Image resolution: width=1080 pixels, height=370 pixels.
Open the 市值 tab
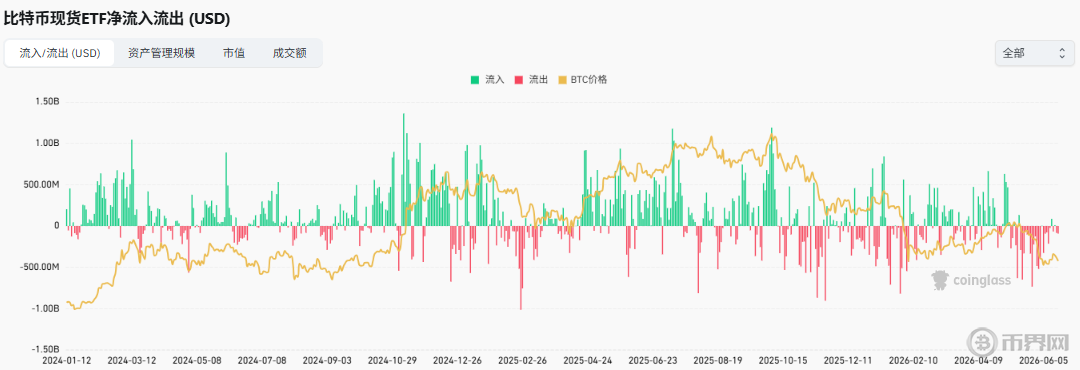tap(234, 54)
